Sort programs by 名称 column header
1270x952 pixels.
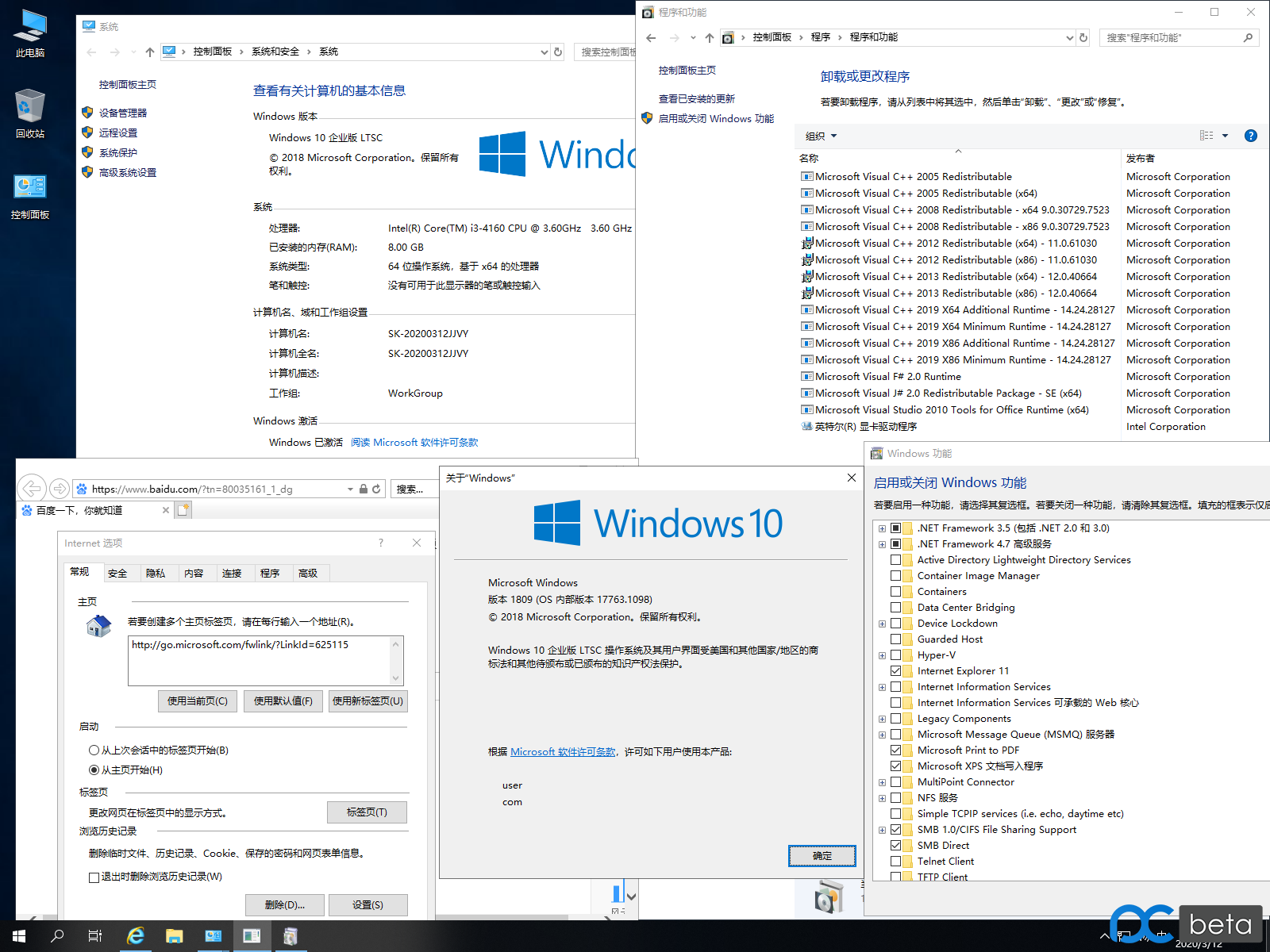pos(809,158)
